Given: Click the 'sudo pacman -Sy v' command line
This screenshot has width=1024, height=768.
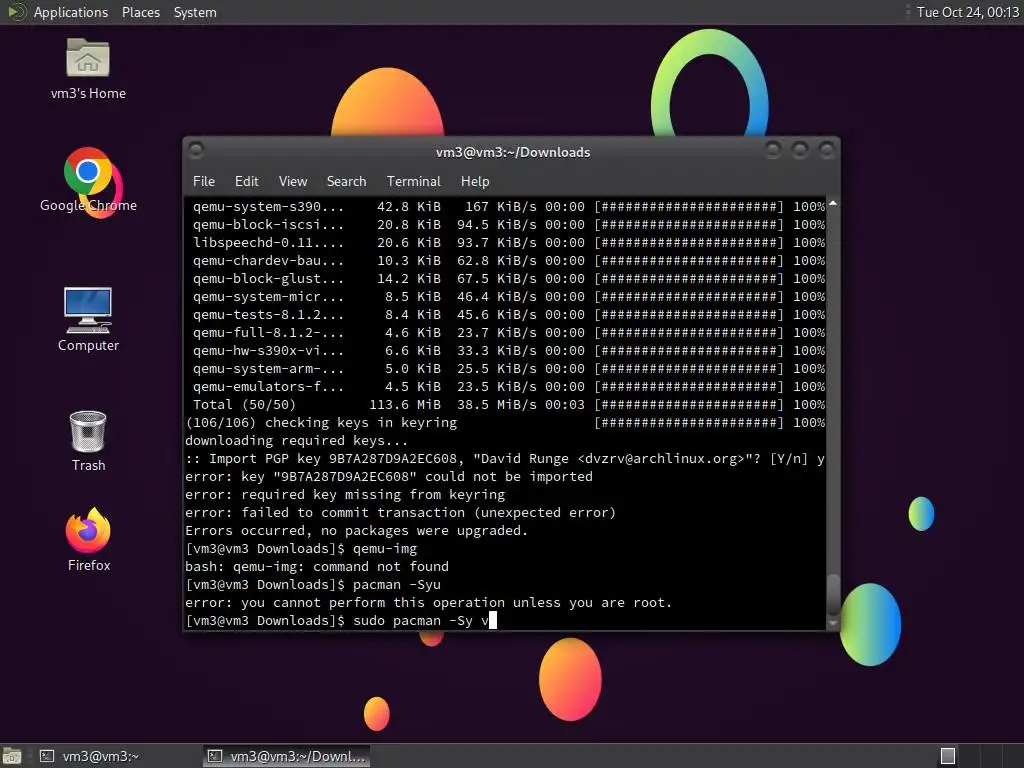Looking at the screenshot, I should point(341,620).
